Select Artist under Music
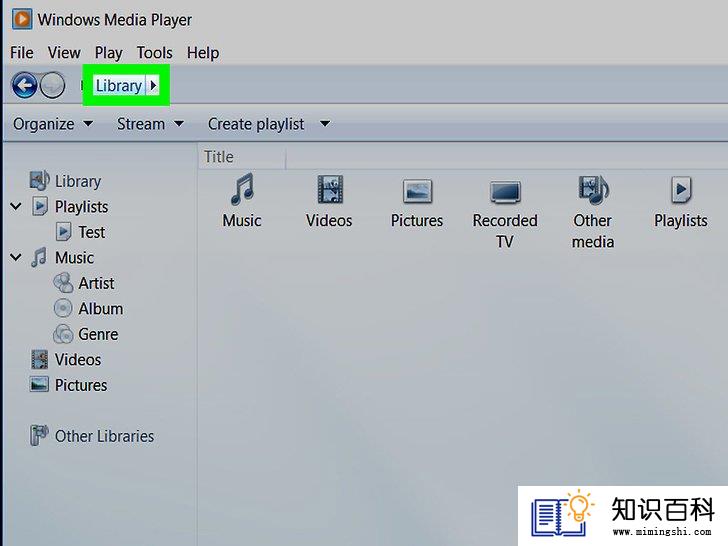The height and width of the screenshot is (546, 728). click(96, 283)
